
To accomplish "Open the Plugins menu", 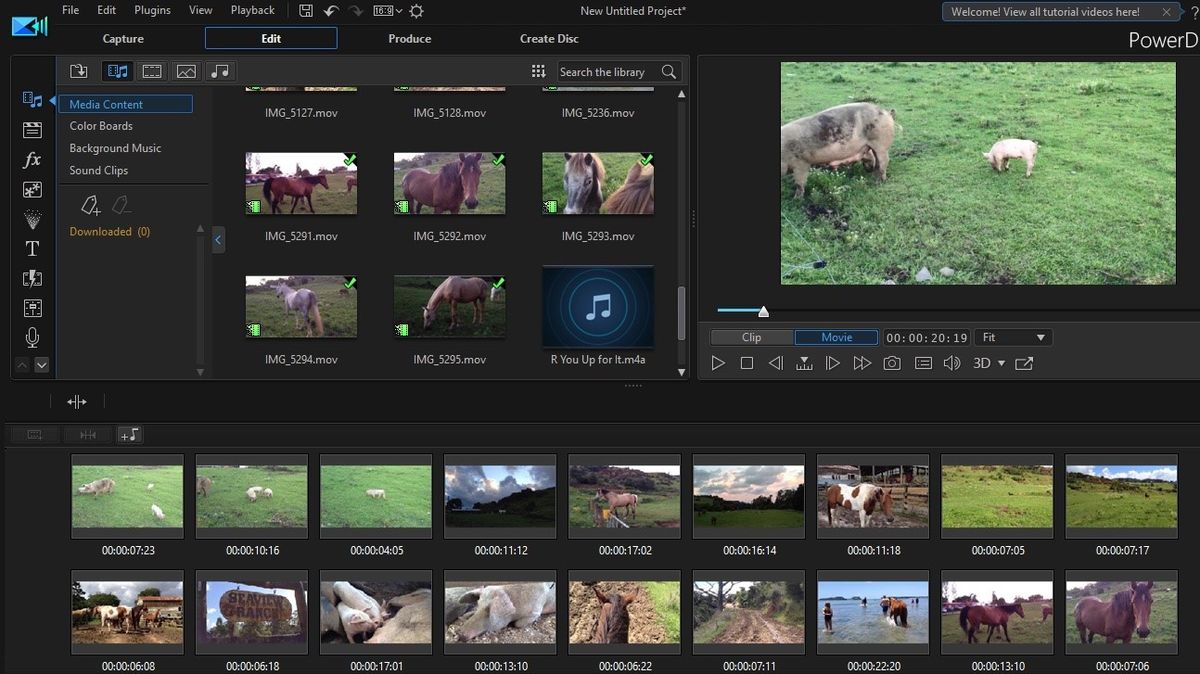I will [x=152, y=10].
